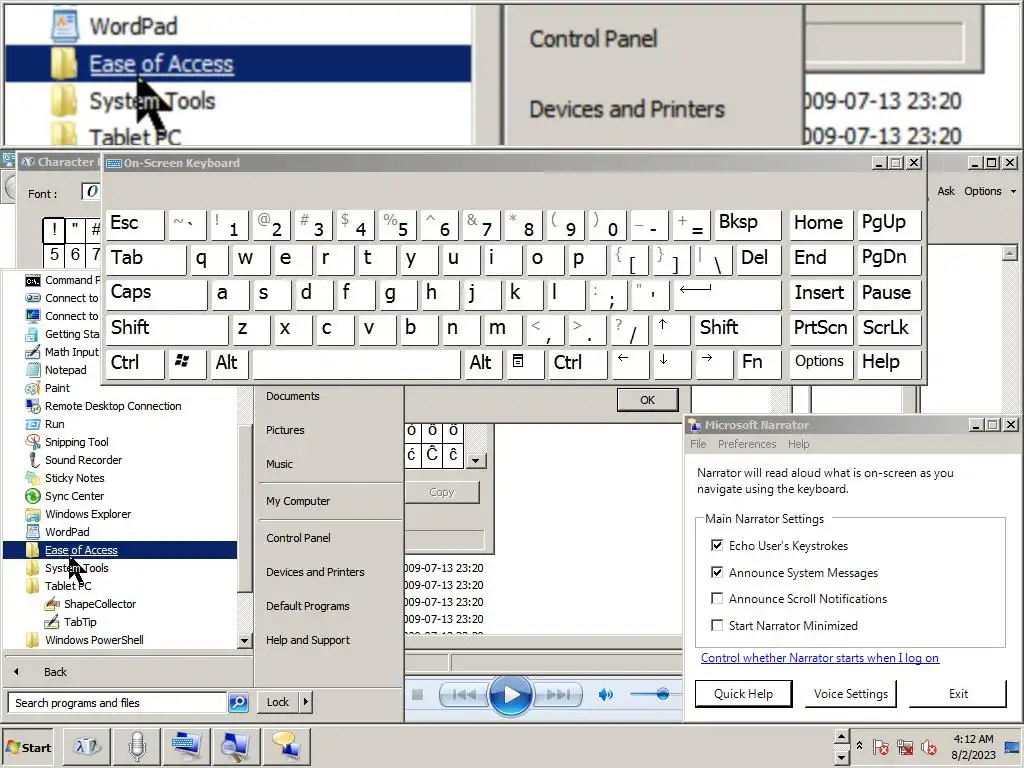Open Control whether Narrator starts link
Screen dimensions: 1024x768
point(820,658)
